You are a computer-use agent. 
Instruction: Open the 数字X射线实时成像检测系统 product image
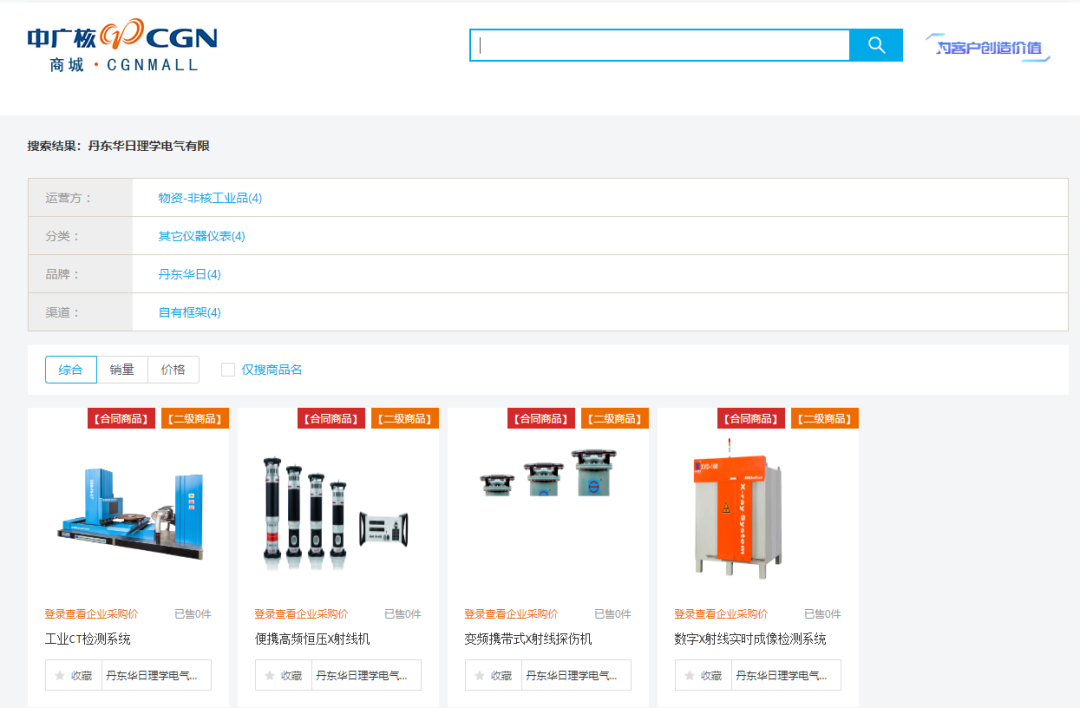click(737, 508)
